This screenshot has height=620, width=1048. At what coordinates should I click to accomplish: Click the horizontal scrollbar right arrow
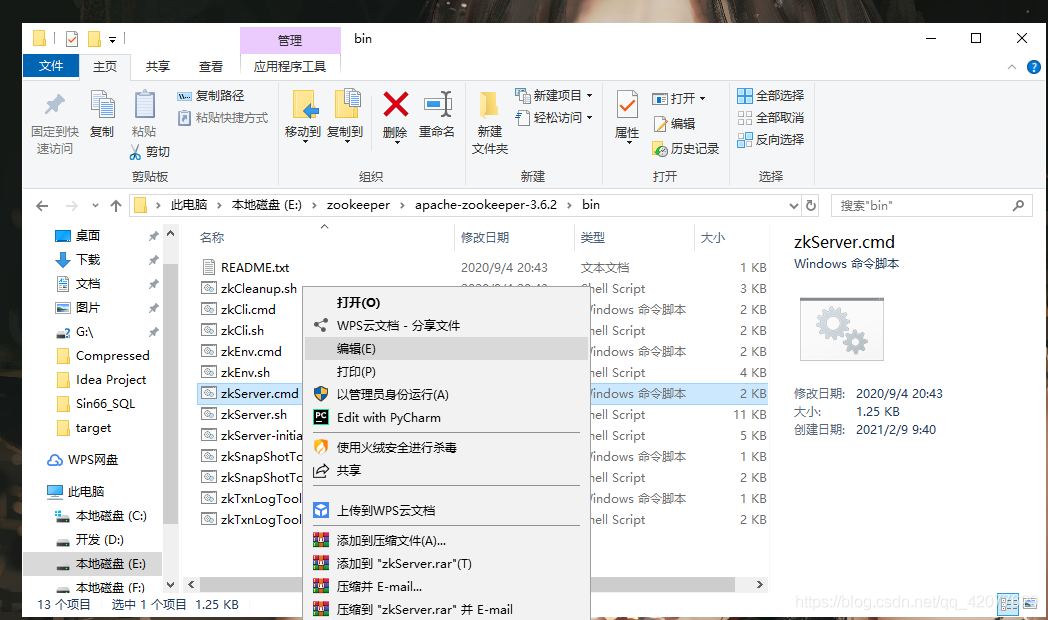759,585
